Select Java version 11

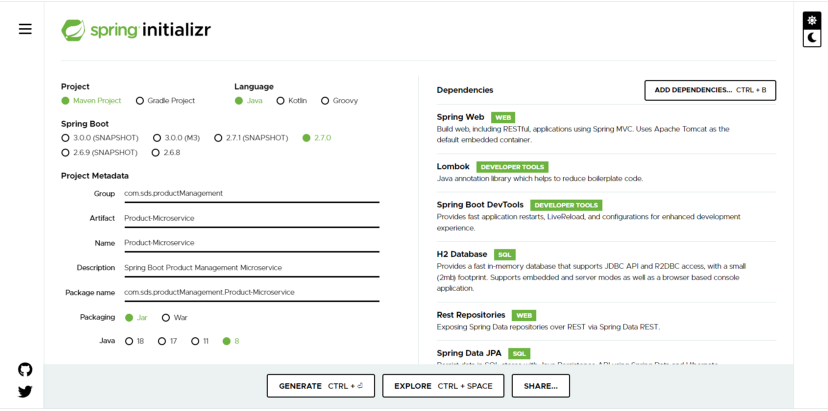coord(200,341)
